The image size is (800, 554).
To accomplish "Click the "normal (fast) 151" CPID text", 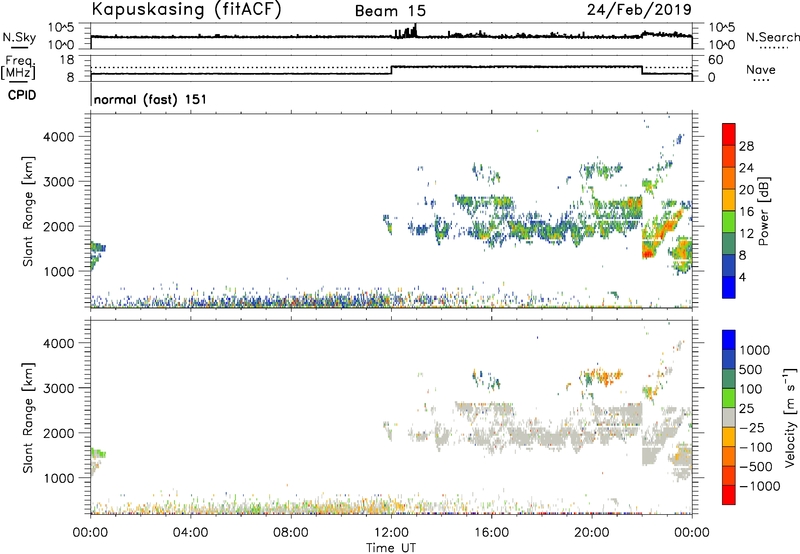I will tap(151, 99).
